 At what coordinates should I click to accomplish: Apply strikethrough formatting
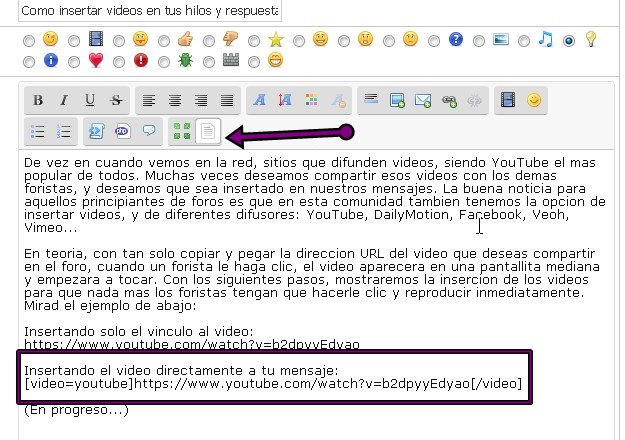116,100
